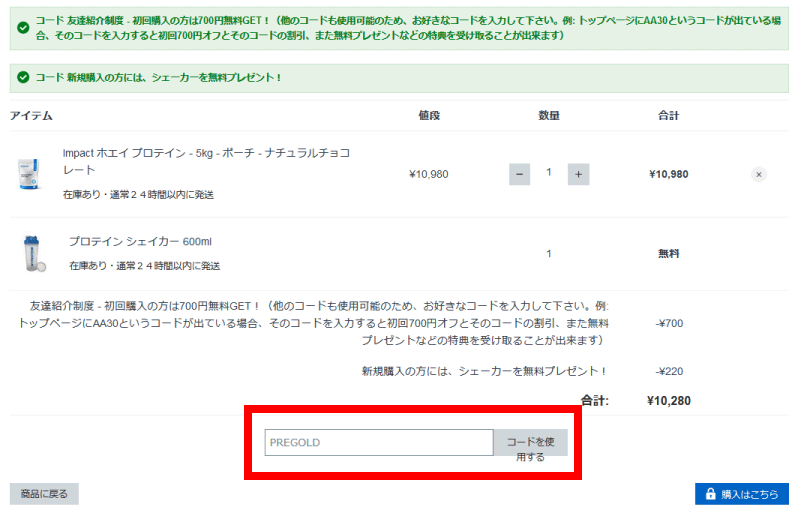Image resolution: width=799 pixels, height=519 pixels.
Task: Click the shaker quantity value 1
Action: (549, 253)
